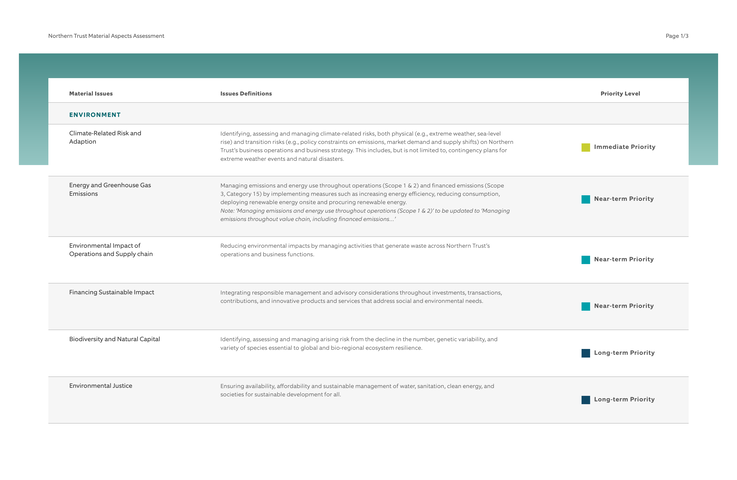
Task: Click 'Environmental Justice' issue name
Action: pyautogui.click(x=101, y=386)
